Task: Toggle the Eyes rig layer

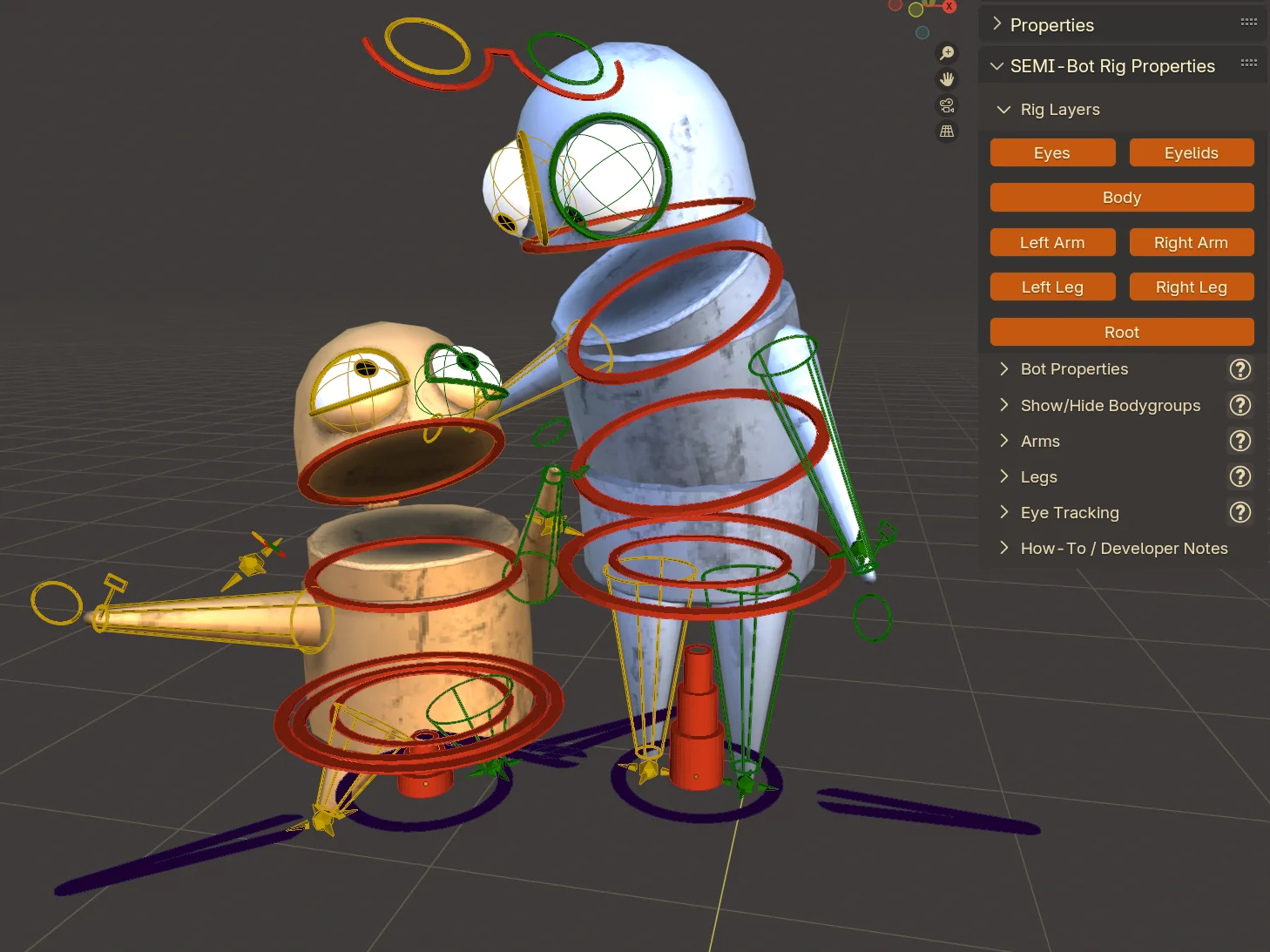Action: tap(1052, 152)
